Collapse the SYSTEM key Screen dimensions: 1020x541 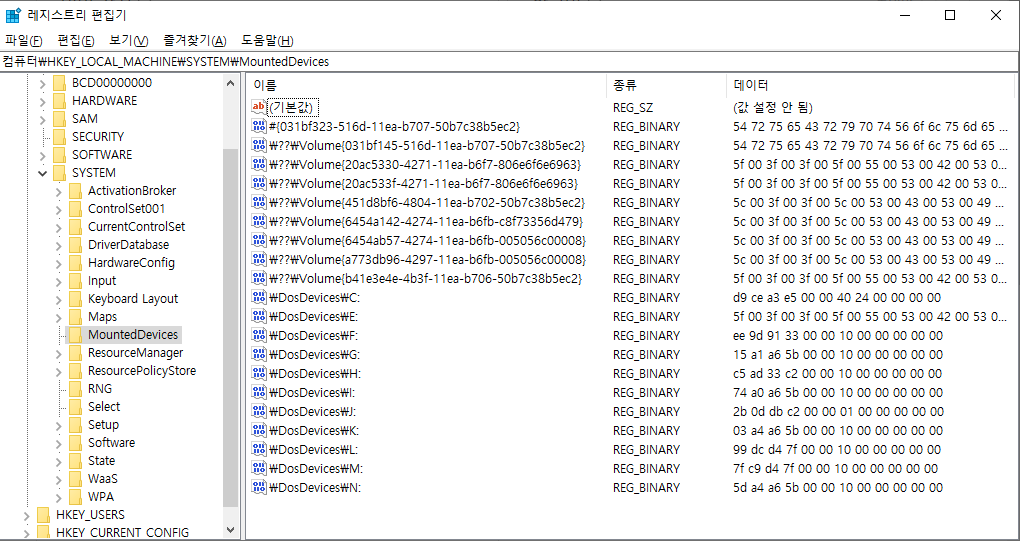tap(43, 174)
